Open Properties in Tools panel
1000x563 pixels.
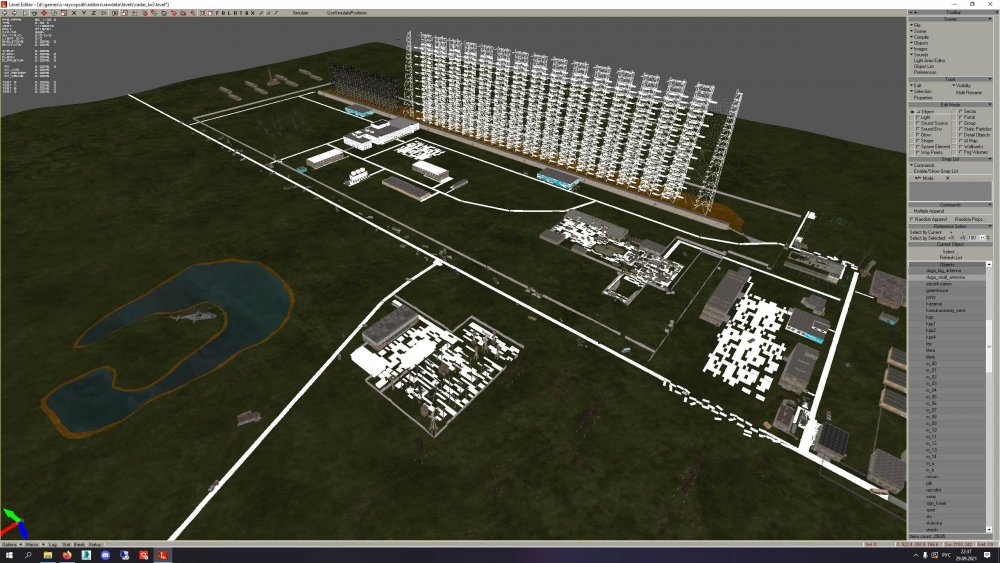click(x=923, y=98)
